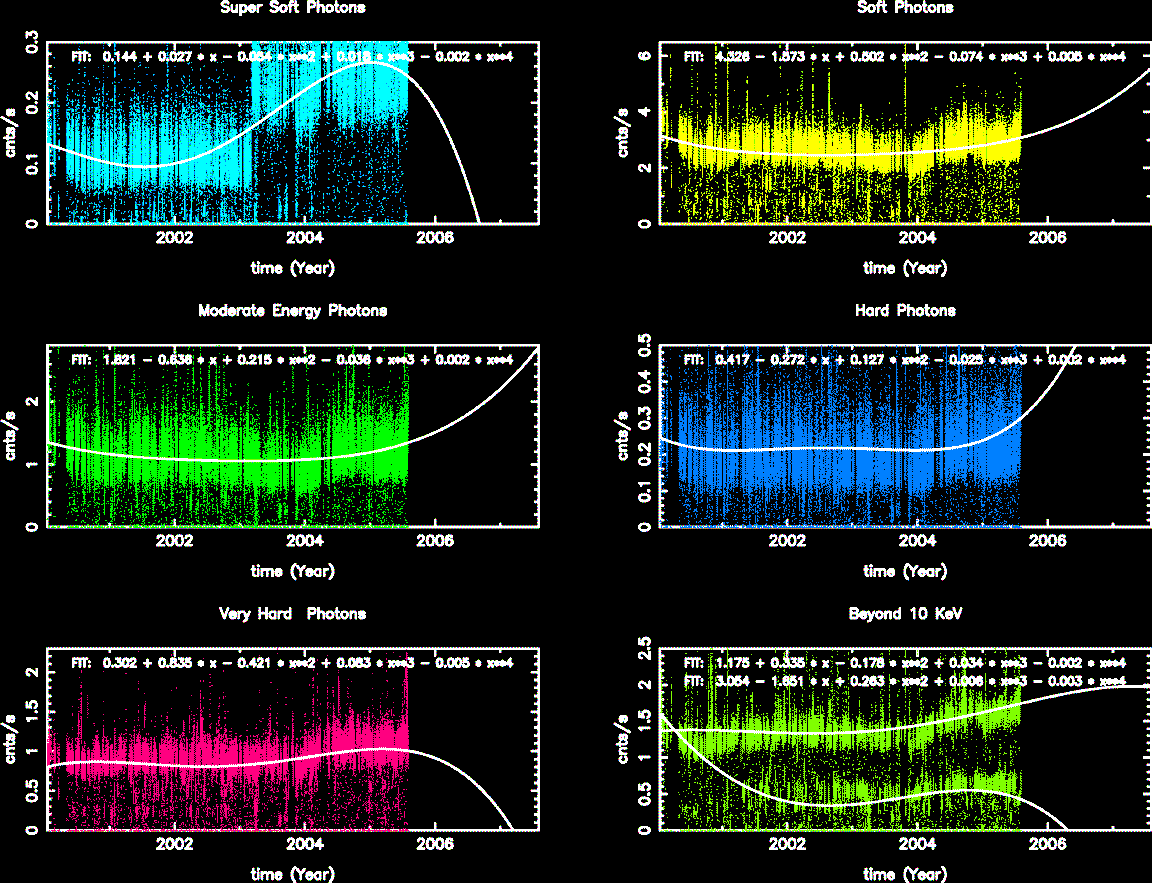Viewport: 1152px width, 883px height.
Task: Click the 2004 tick label under Very Hard Photons
Action: click(x=305, y=845)
